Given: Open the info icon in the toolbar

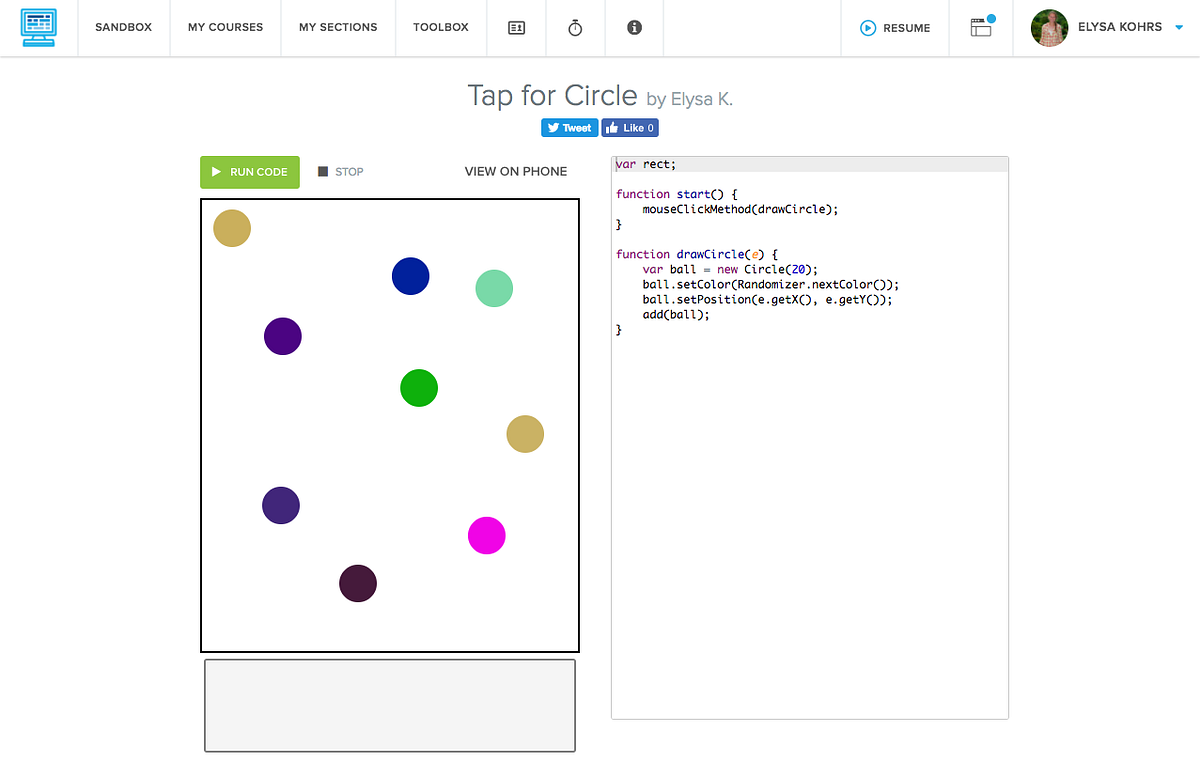Looking at the screenshot, I should pos(634,27).
